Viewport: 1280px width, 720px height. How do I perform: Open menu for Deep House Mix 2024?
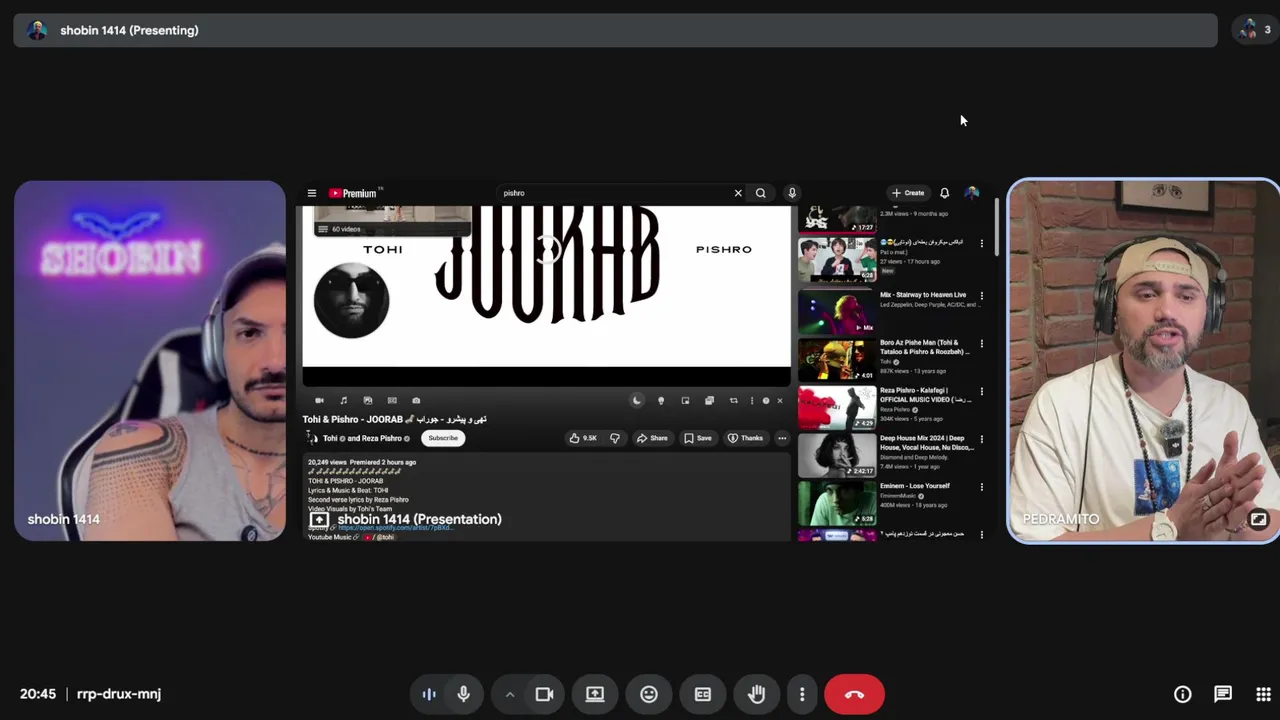tap(981, 439)
